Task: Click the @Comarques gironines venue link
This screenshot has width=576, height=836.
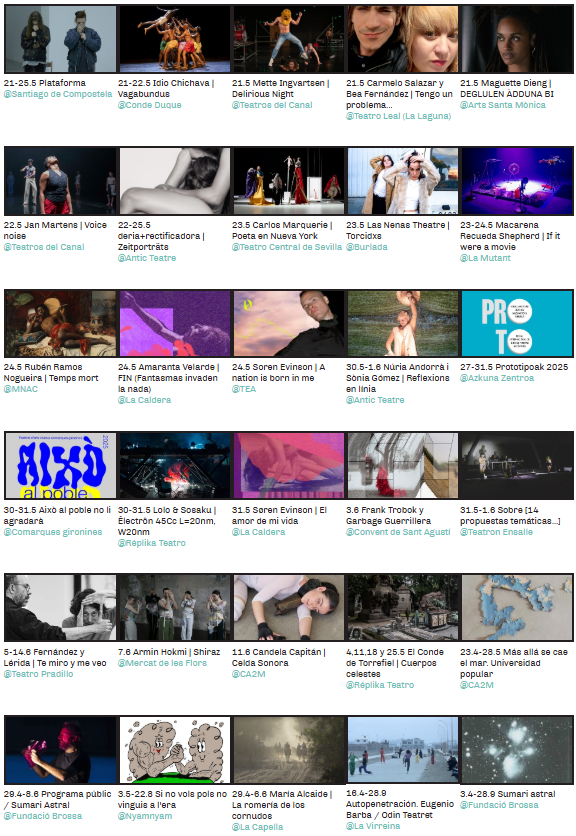Action: (53, 532)
